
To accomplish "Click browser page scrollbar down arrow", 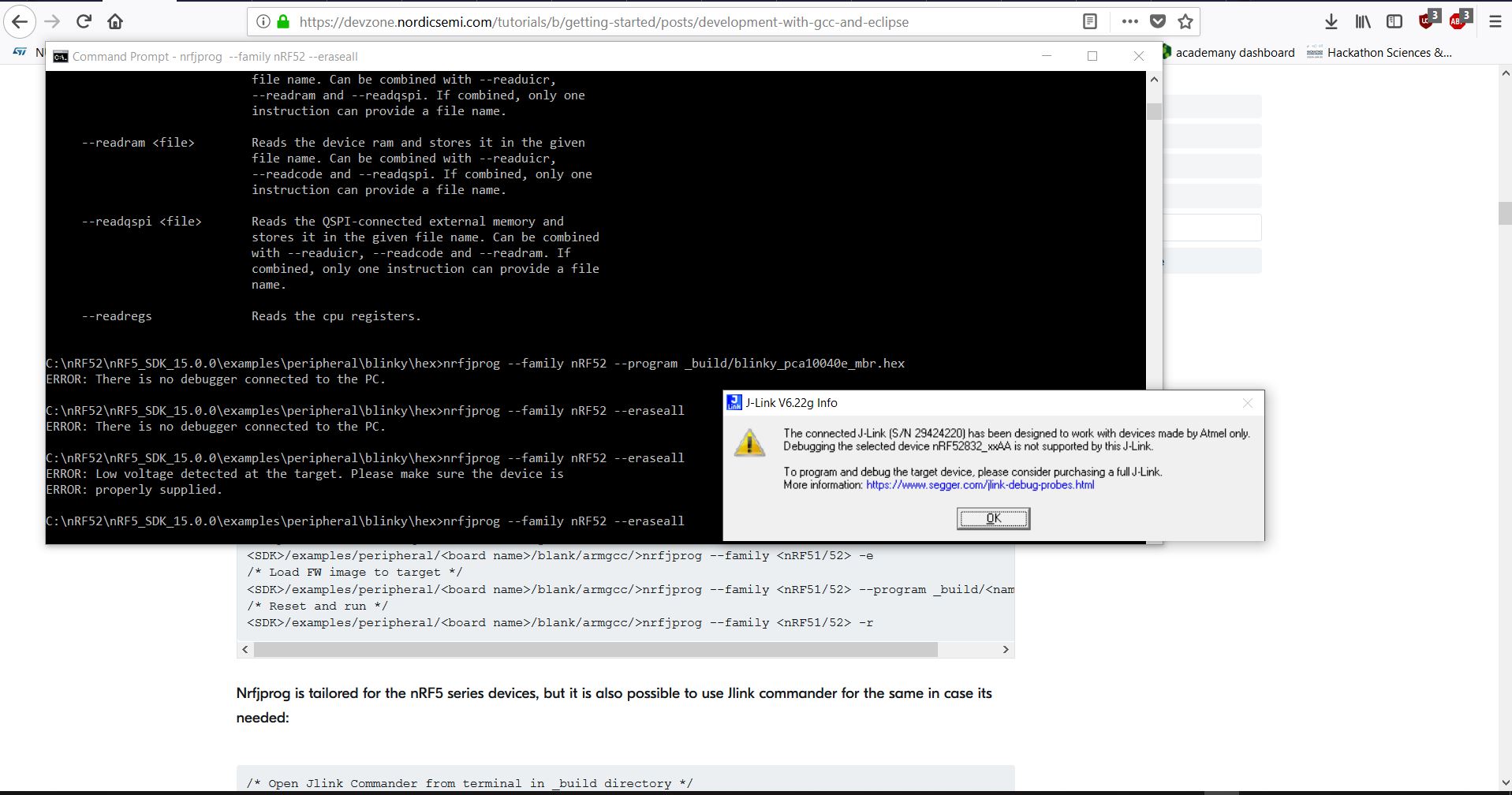I will [1505, 782].
